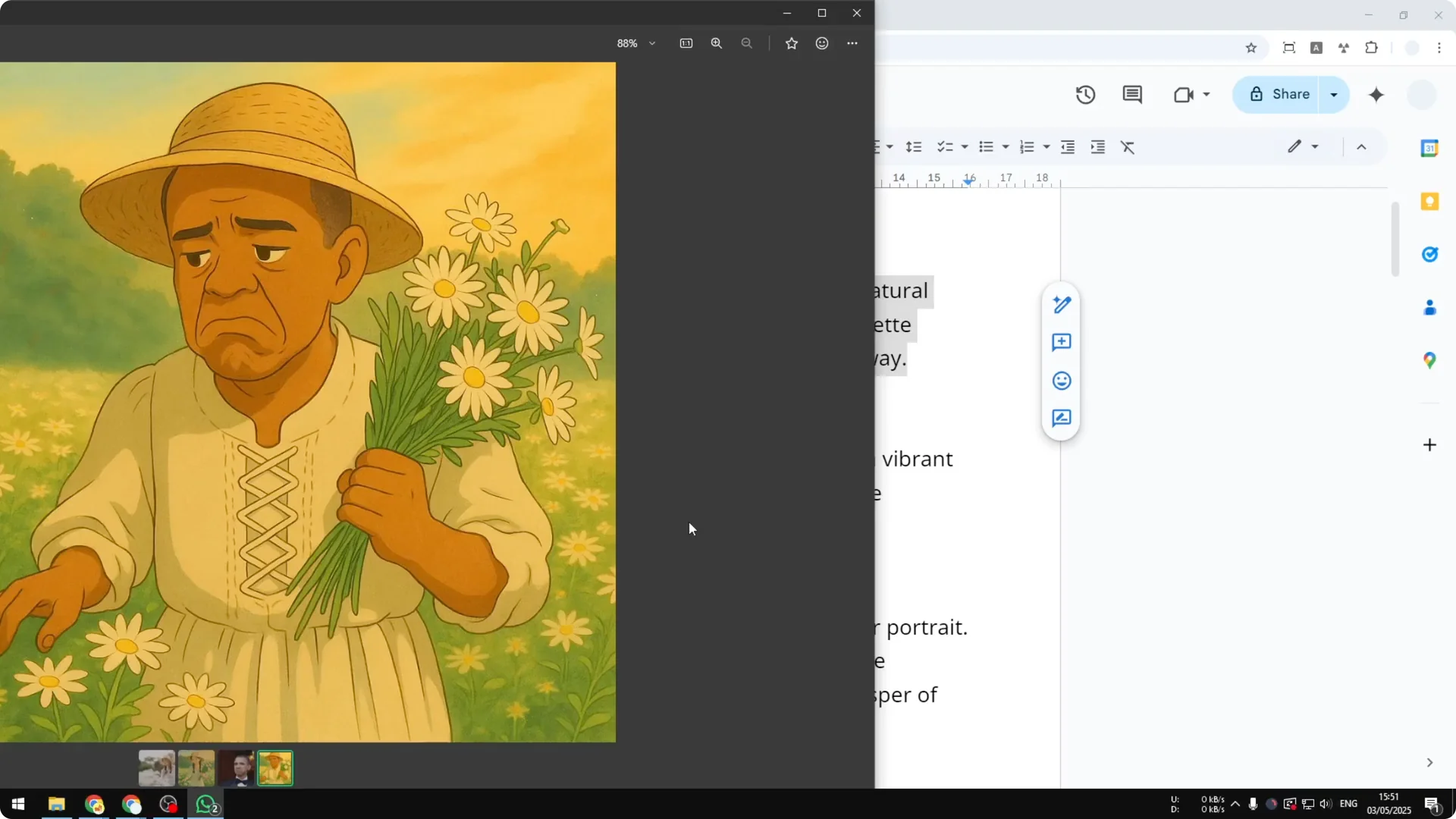Bookmark the current page in Chrome

coord(1251,48)
